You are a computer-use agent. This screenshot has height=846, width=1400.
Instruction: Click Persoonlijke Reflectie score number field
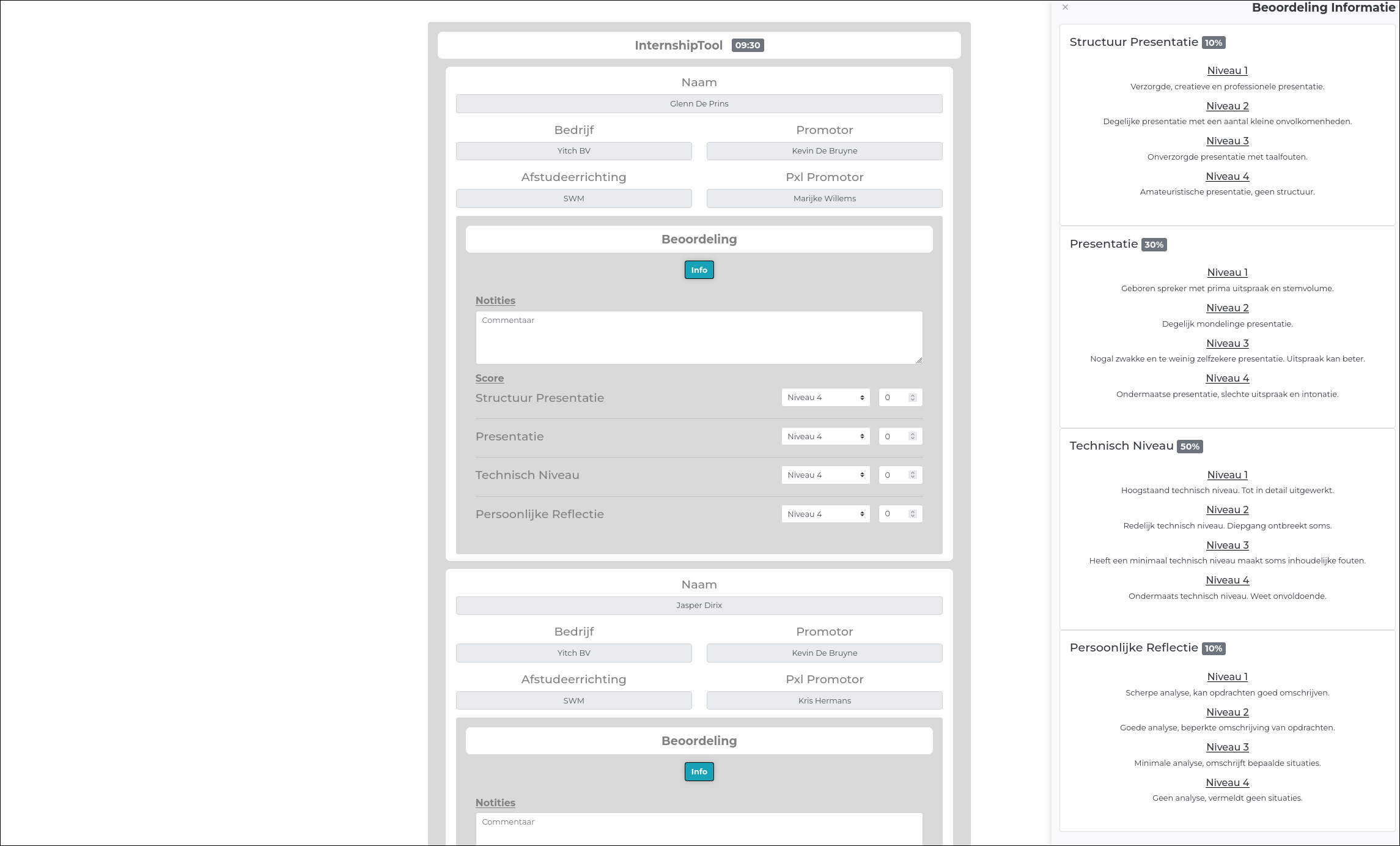tap(894, 514)
